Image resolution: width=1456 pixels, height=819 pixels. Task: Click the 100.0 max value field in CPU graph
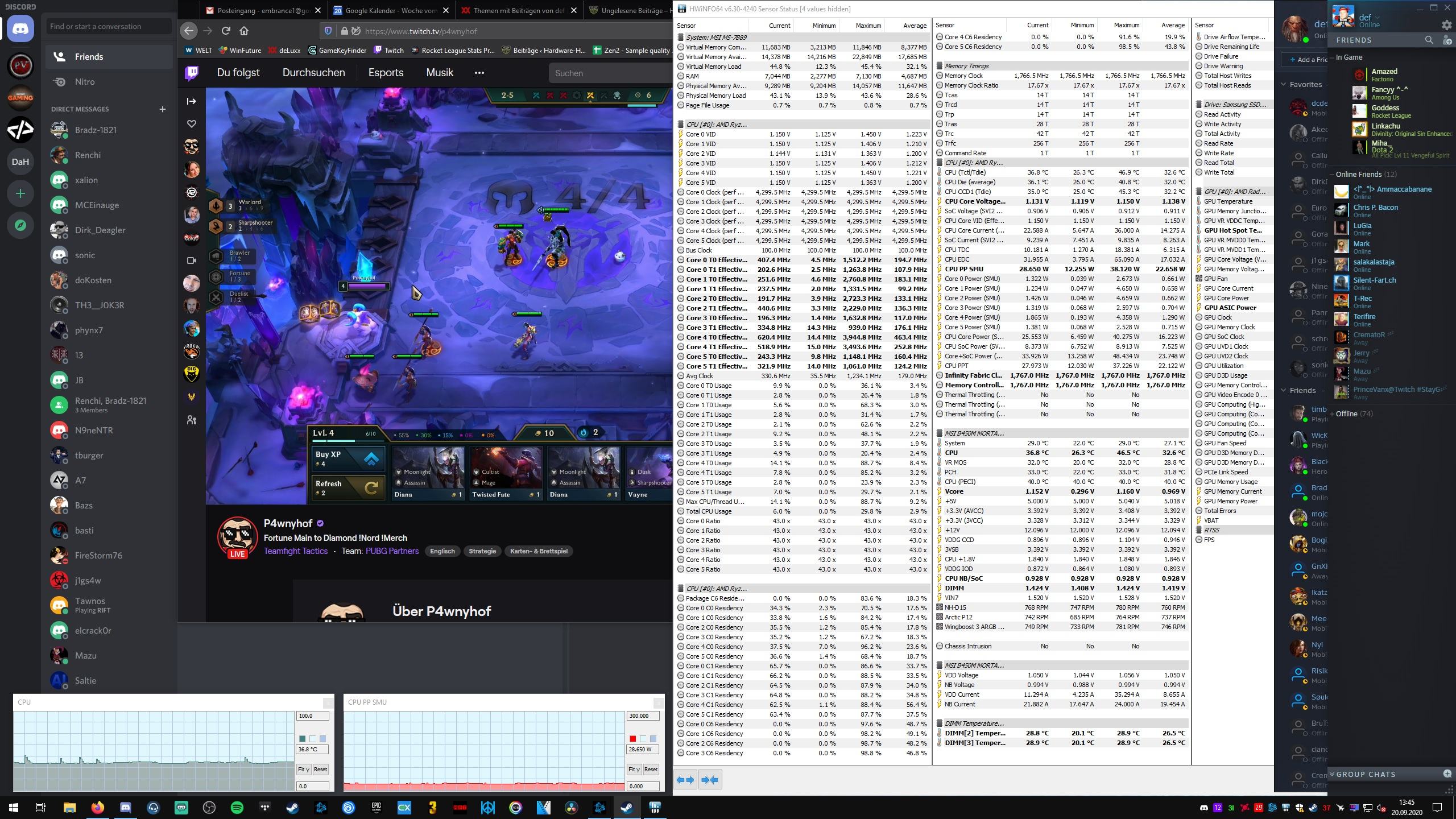[312, 716]
